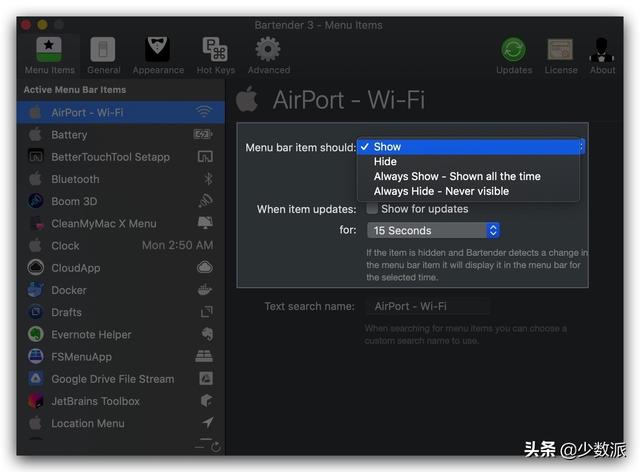Select JetBrains Toolbox list entry
The width and height of the screenshot is (640, 472).
[121, 401]
